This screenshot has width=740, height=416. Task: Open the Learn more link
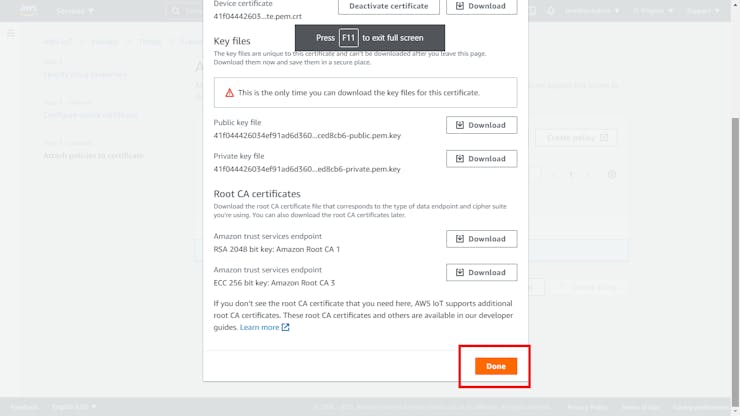264,327
